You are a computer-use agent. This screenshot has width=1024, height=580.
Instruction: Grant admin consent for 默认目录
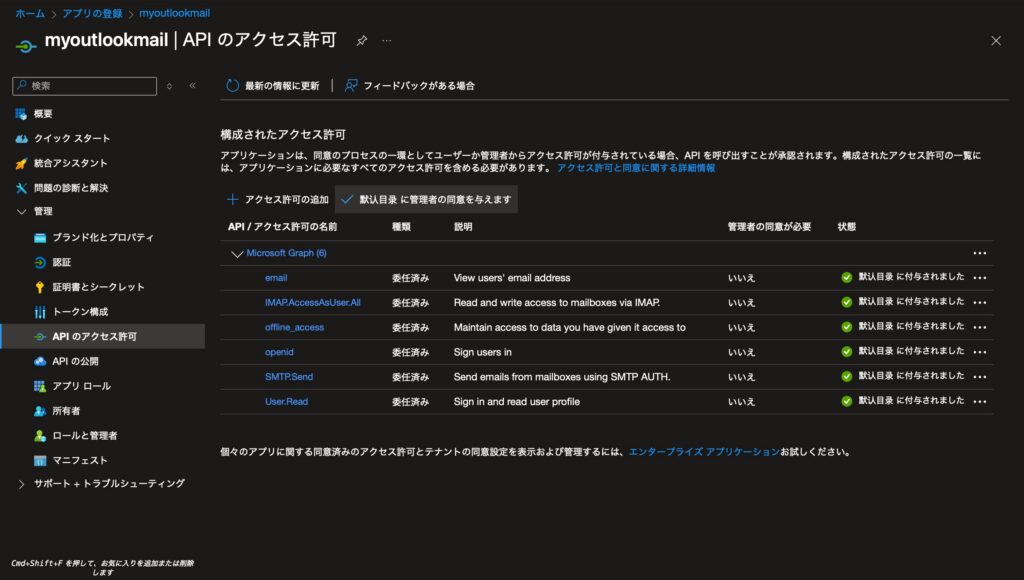426,199
